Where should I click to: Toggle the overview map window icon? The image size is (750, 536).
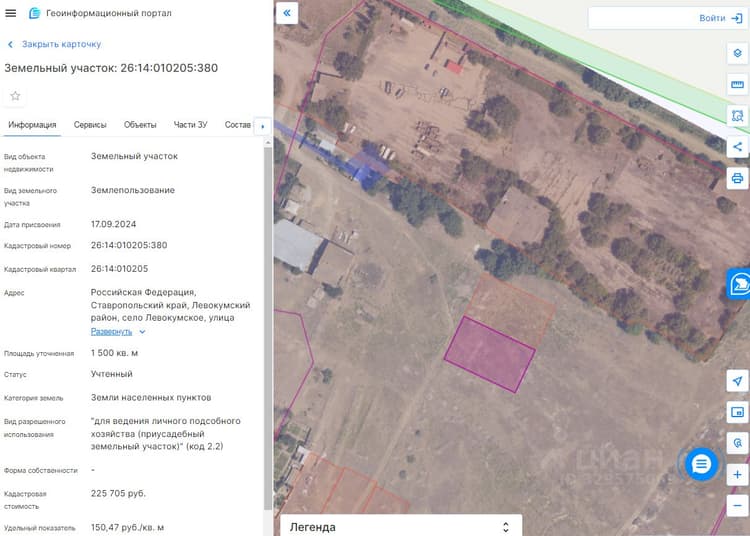(737, 412)
